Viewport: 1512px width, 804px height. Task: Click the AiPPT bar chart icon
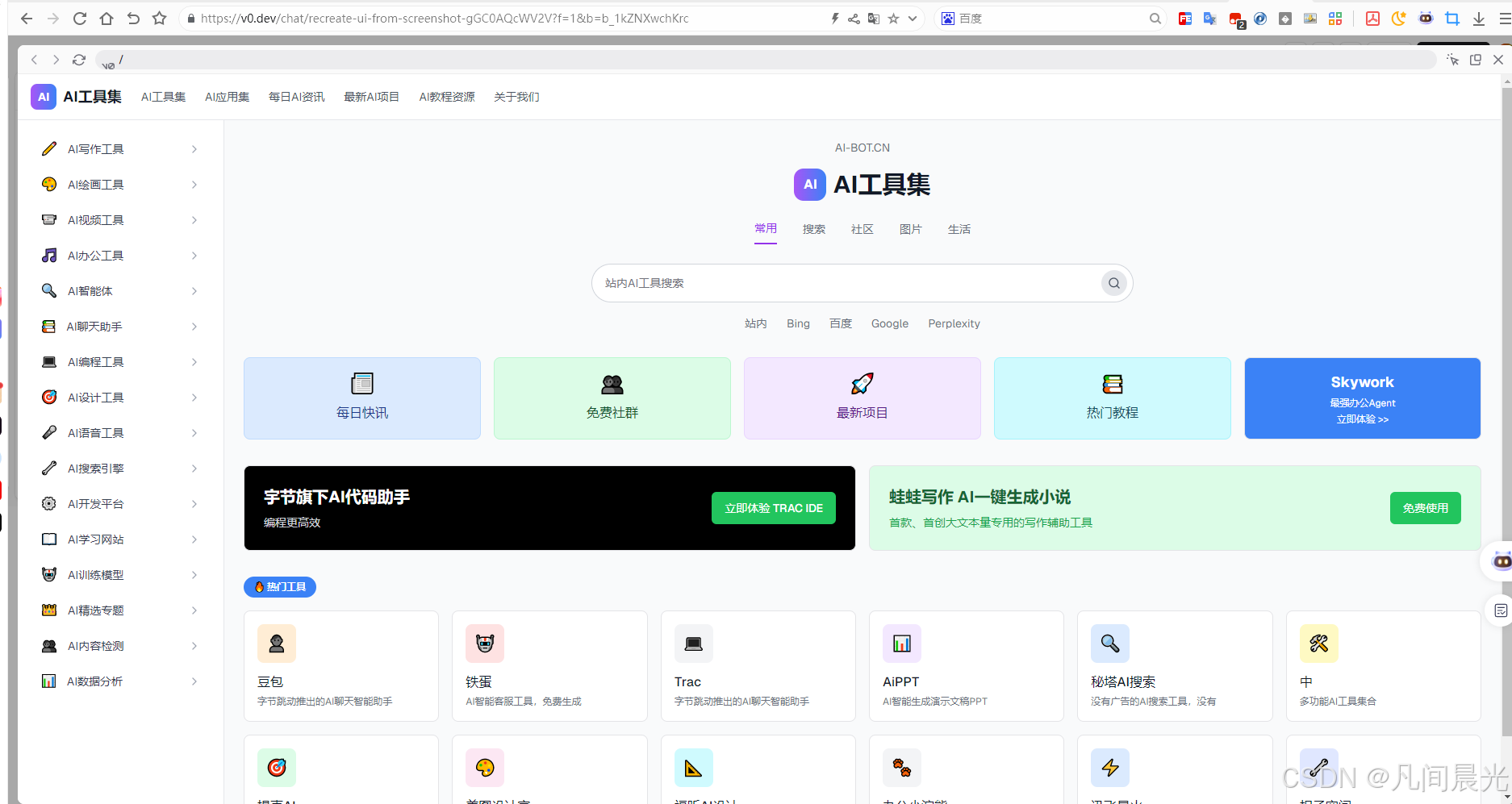902,644
